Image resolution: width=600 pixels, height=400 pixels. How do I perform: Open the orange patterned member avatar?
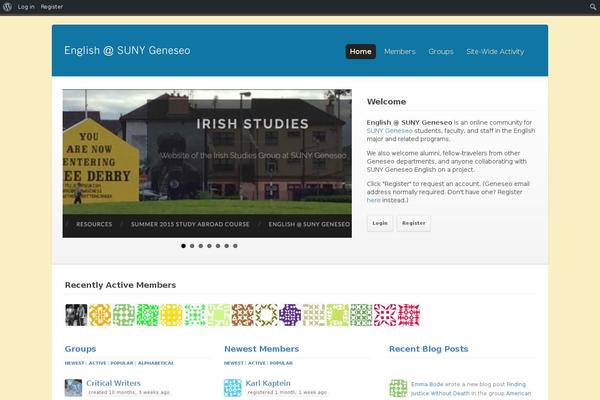(x=100, y=315)
